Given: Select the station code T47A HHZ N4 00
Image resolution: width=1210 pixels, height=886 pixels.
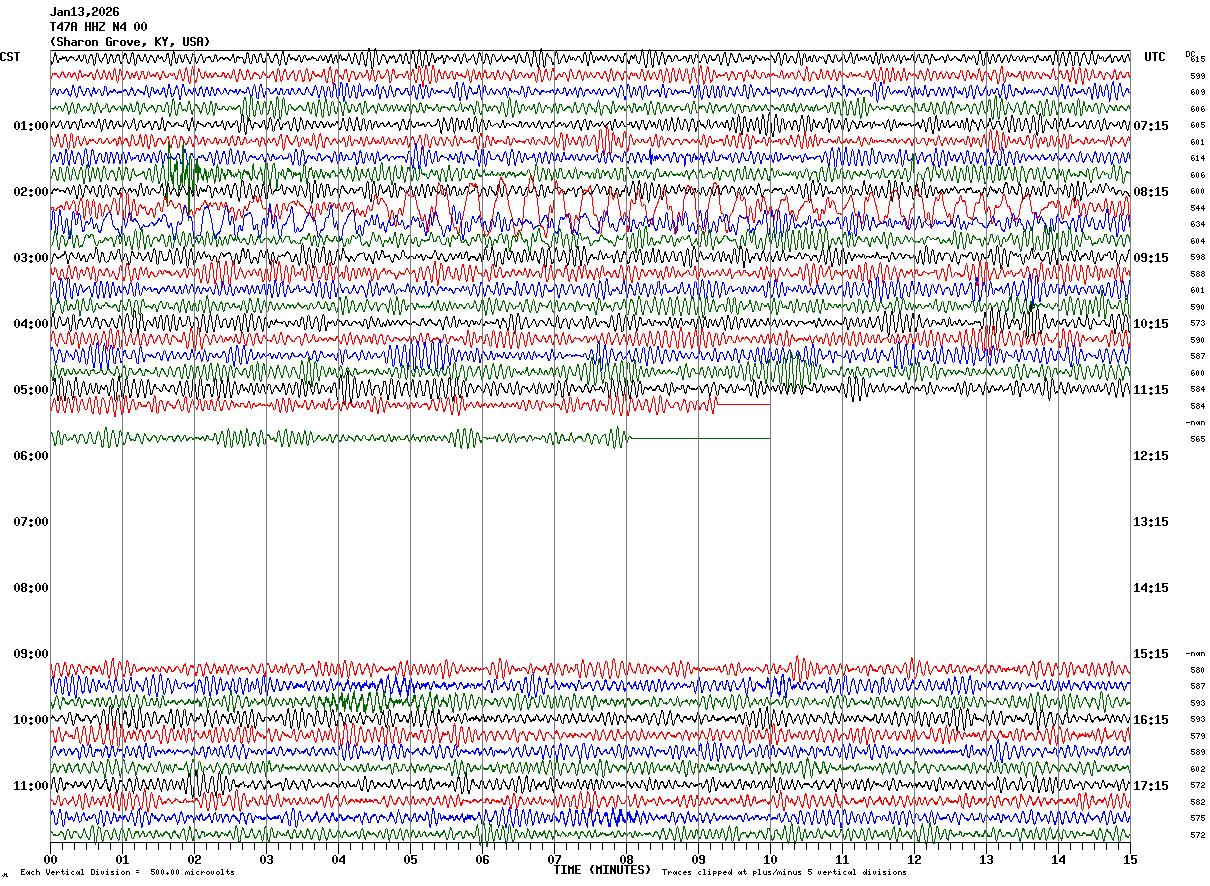Looking at the screenshot, I should coord(99,27).
